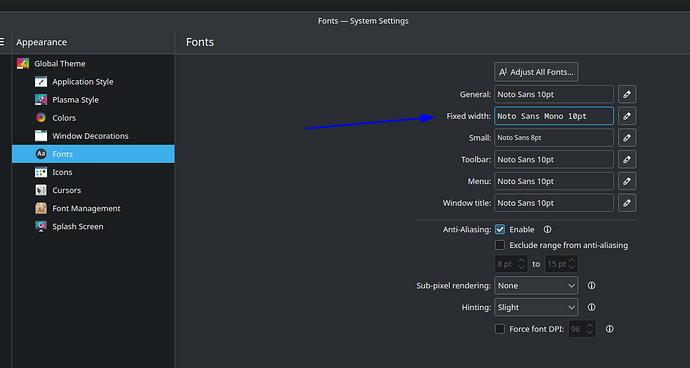Viewport: 690px width, 368px height.
Task: Show info for Sub-pixel rendering
Action: click(x=591, y=286)
